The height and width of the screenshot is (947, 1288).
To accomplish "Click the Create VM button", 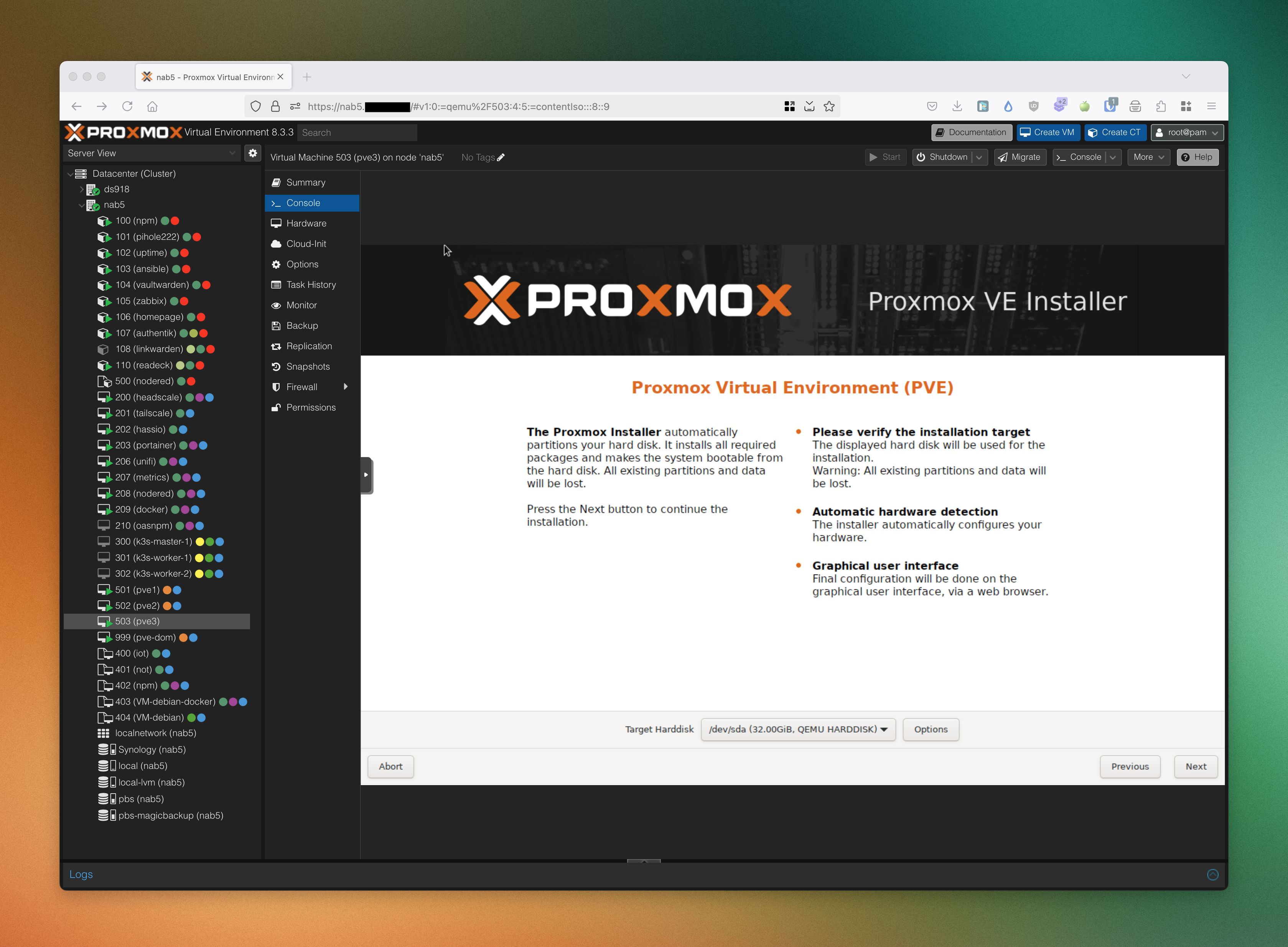I will point(1048,132).
